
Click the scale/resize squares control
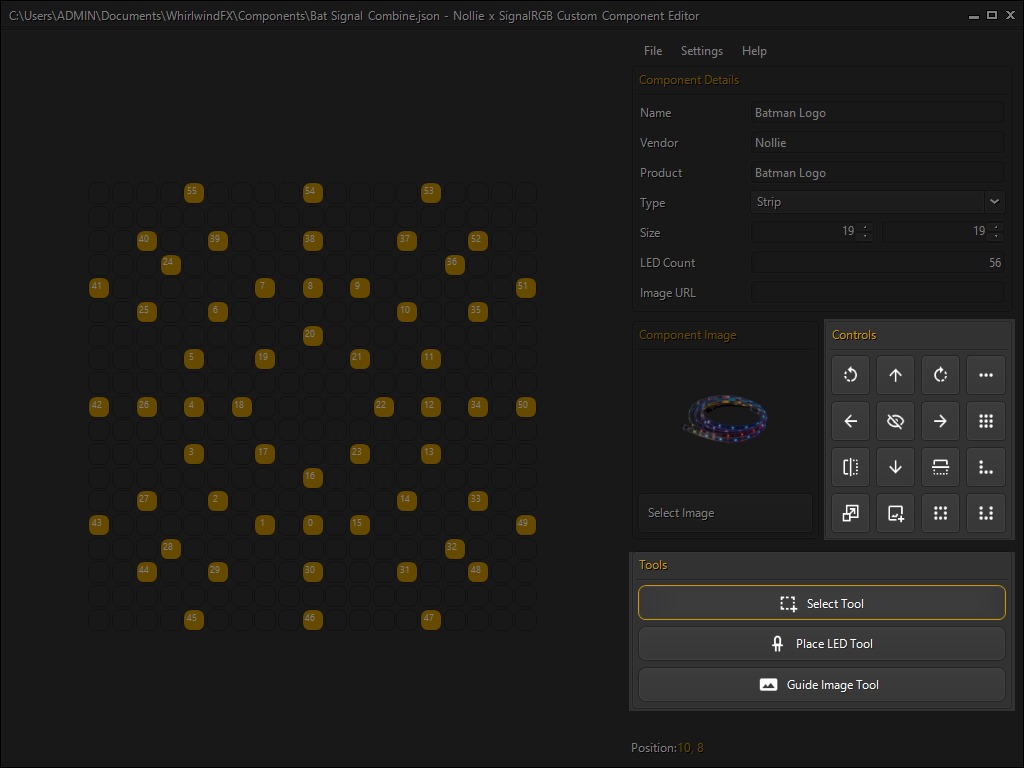coord(850,513)
